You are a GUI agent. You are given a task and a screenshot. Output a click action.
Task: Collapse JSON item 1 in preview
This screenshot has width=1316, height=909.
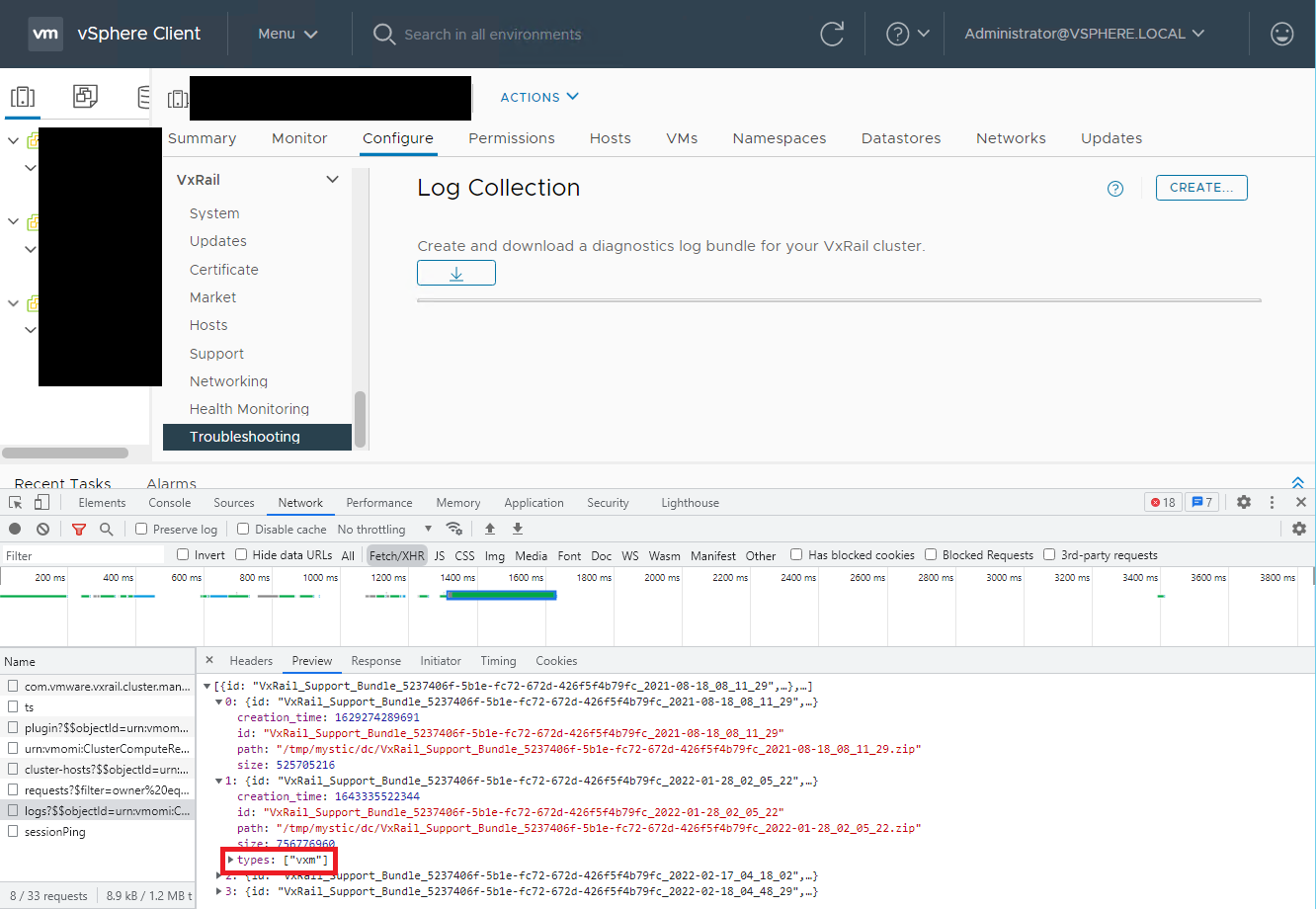219,781
